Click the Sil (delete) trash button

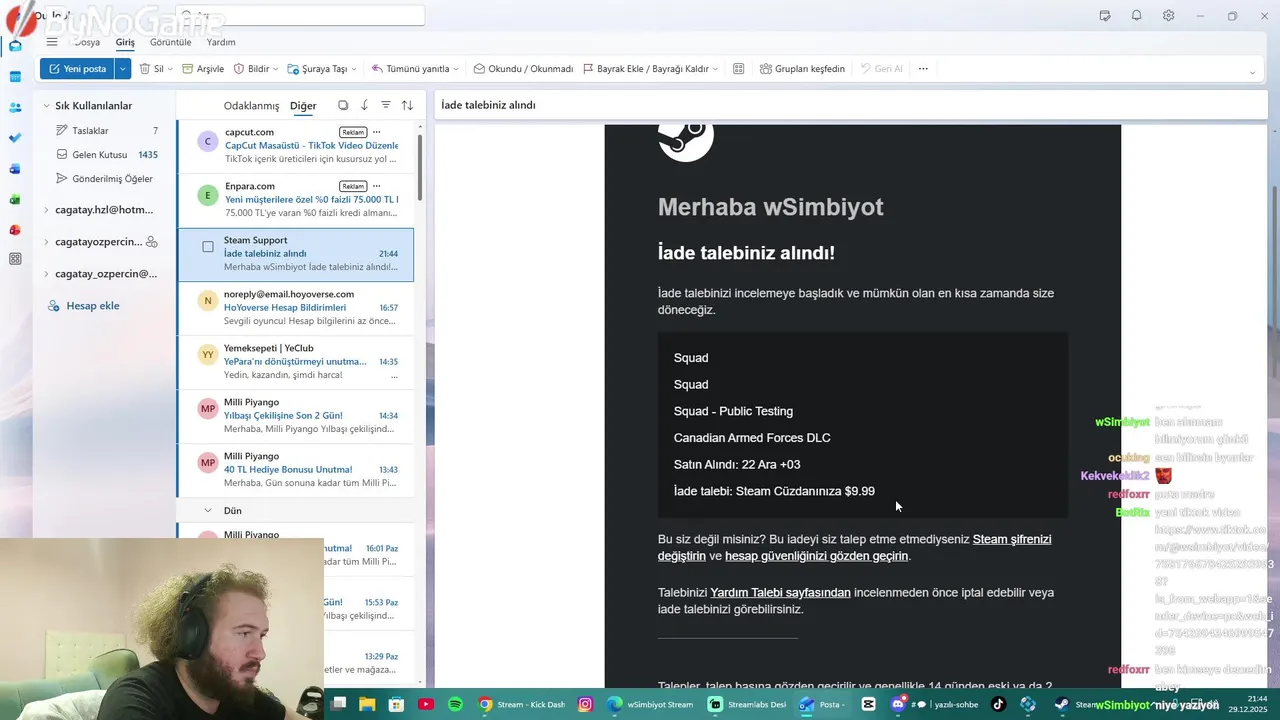[152, 69]
